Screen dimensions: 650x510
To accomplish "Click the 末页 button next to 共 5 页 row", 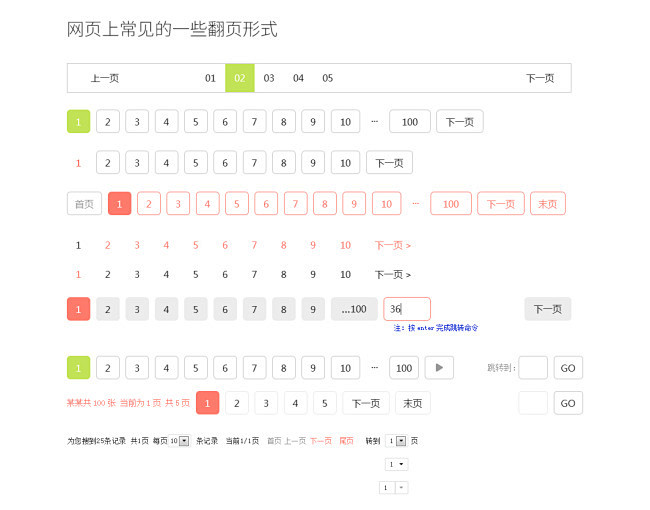I will tap(412, 403).
